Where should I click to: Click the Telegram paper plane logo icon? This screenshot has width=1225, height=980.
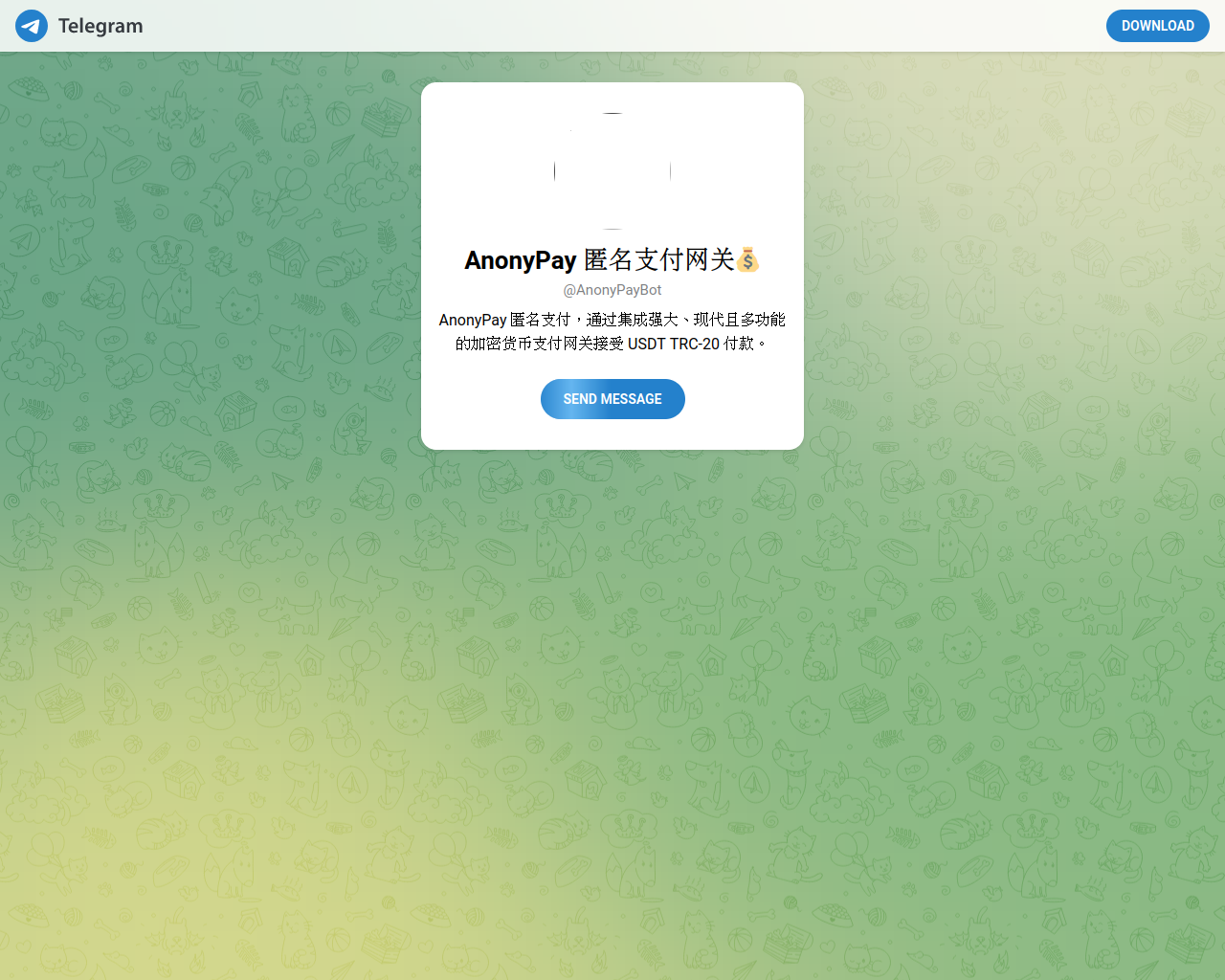pyautogui.click(x=32, y=26)
